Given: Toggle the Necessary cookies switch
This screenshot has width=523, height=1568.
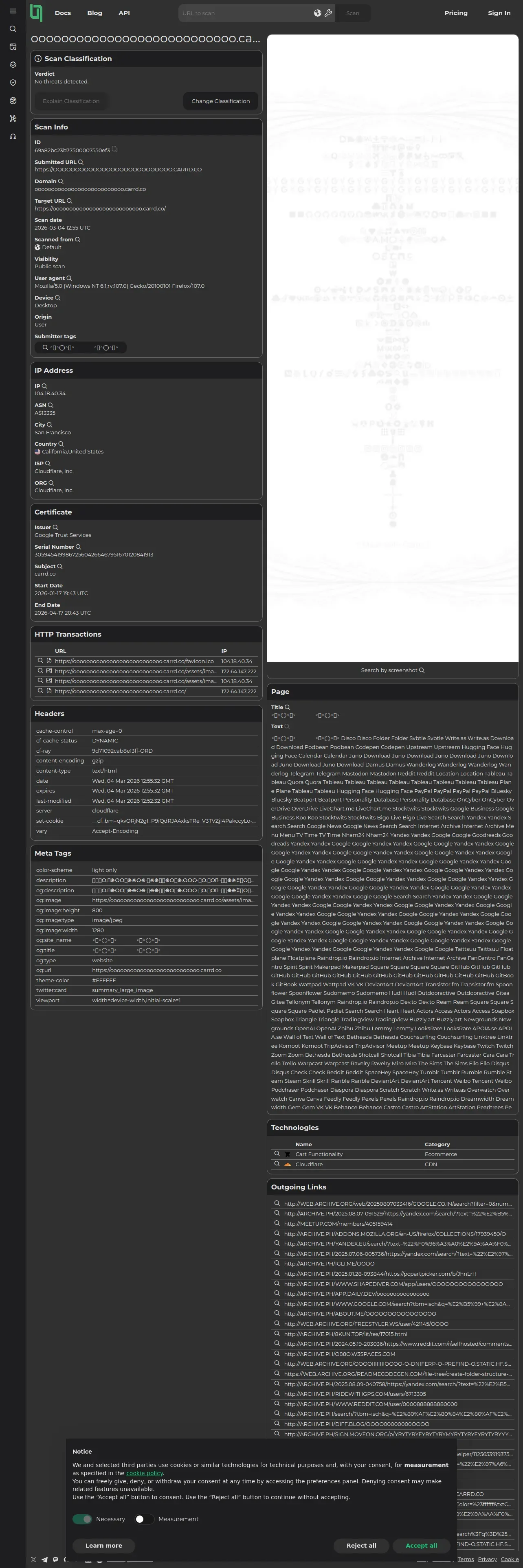Looking at the screenshot, I should [82, 1519].
